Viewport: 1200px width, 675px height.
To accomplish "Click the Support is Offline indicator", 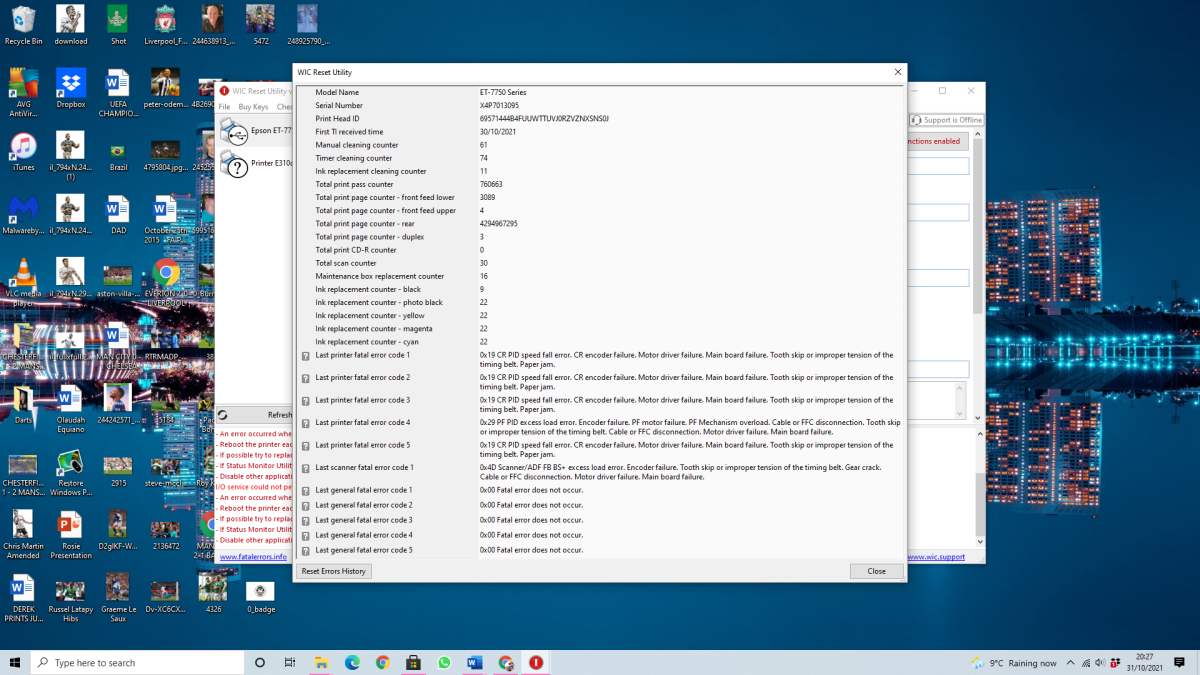I will (x=946, y=120).
